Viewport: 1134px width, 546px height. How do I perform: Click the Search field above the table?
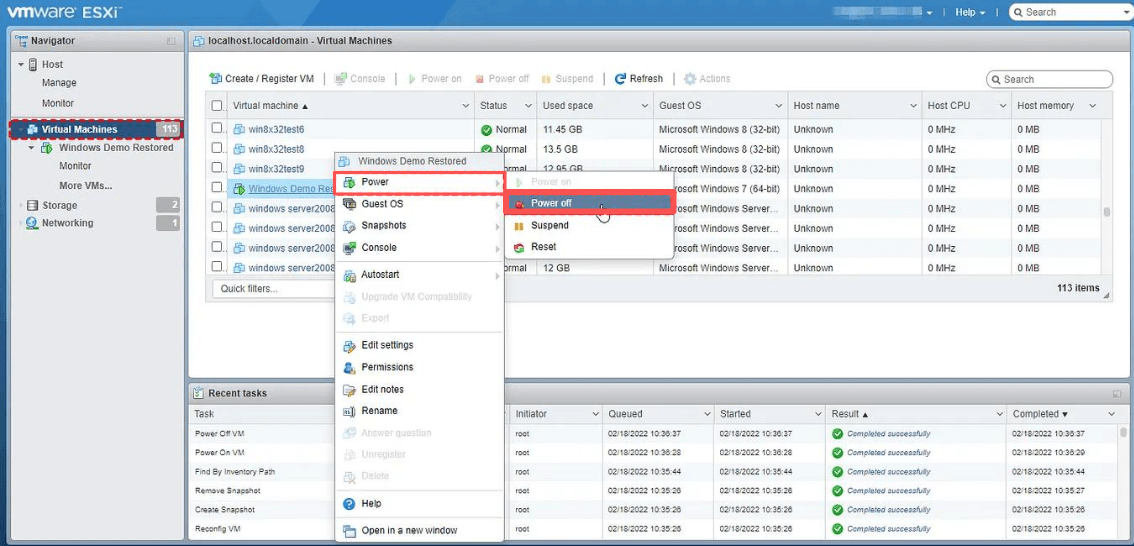(1049, 80)
